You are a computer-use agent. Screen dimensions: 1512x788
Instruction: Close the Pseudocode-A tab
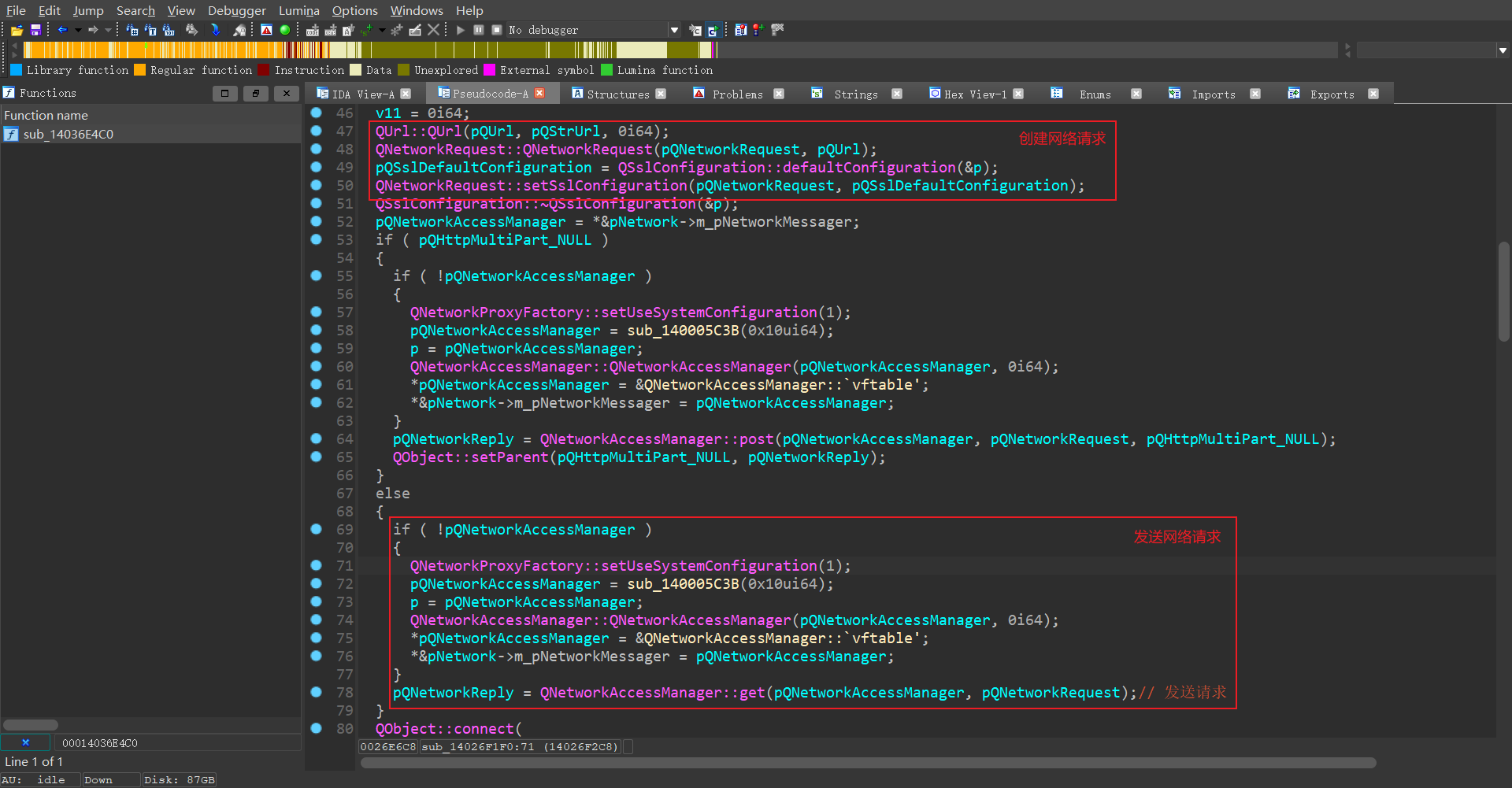[539, 94]
